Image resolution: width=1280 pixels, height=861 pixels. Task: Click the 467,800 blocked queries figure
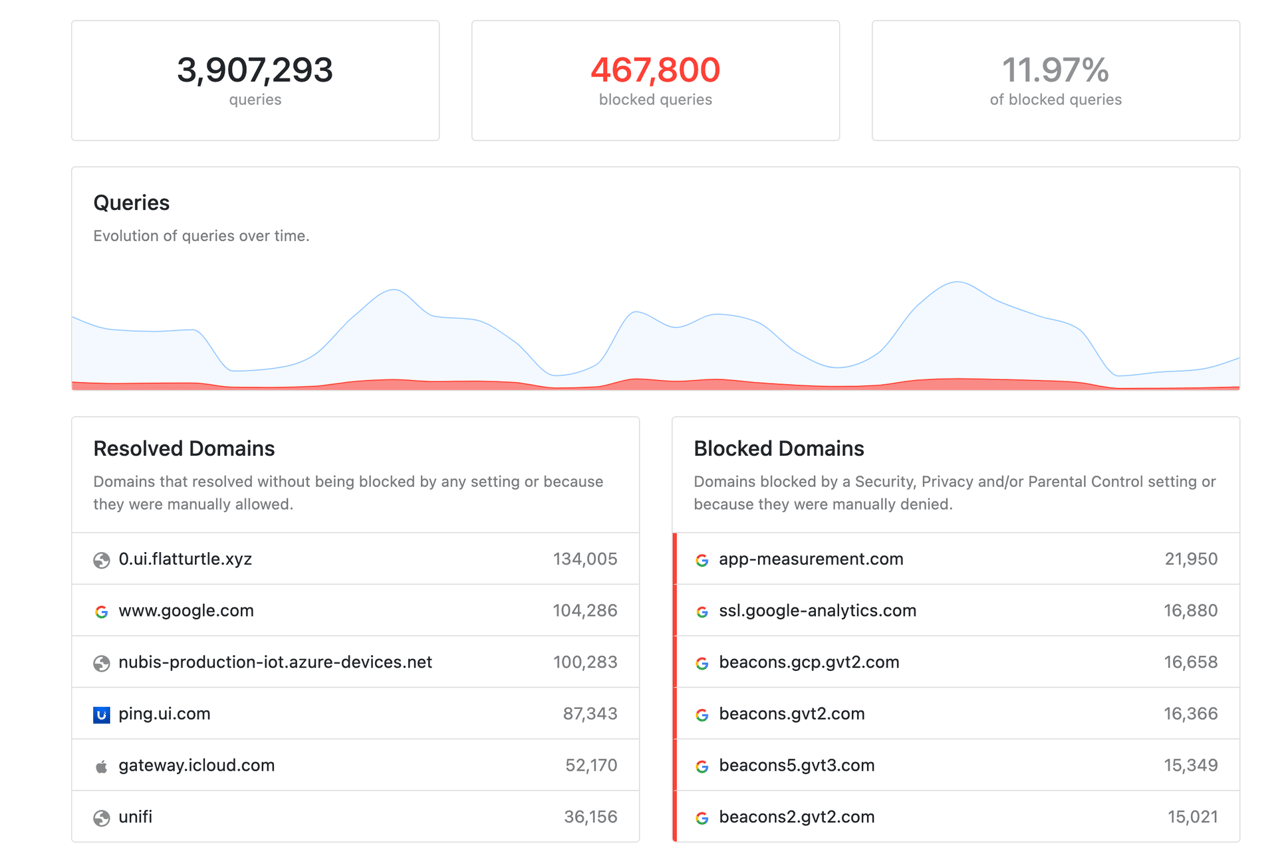click(x=655, y=70)
